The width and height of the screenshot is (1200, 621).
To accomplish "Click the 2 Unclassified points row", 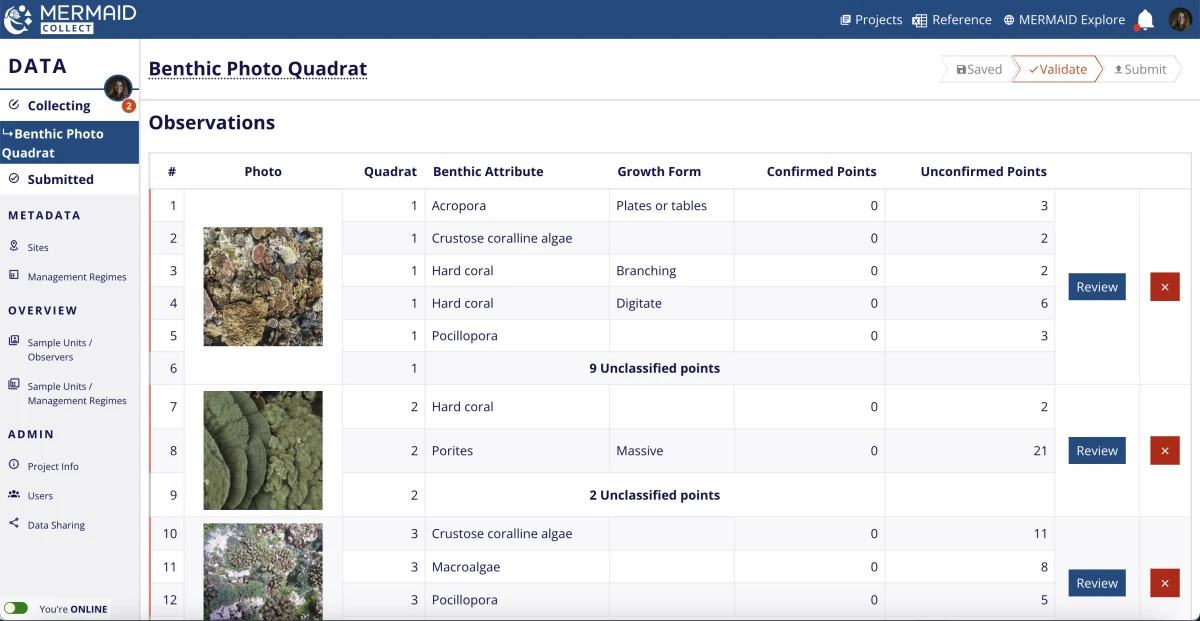I will click(x=654, y=495).
